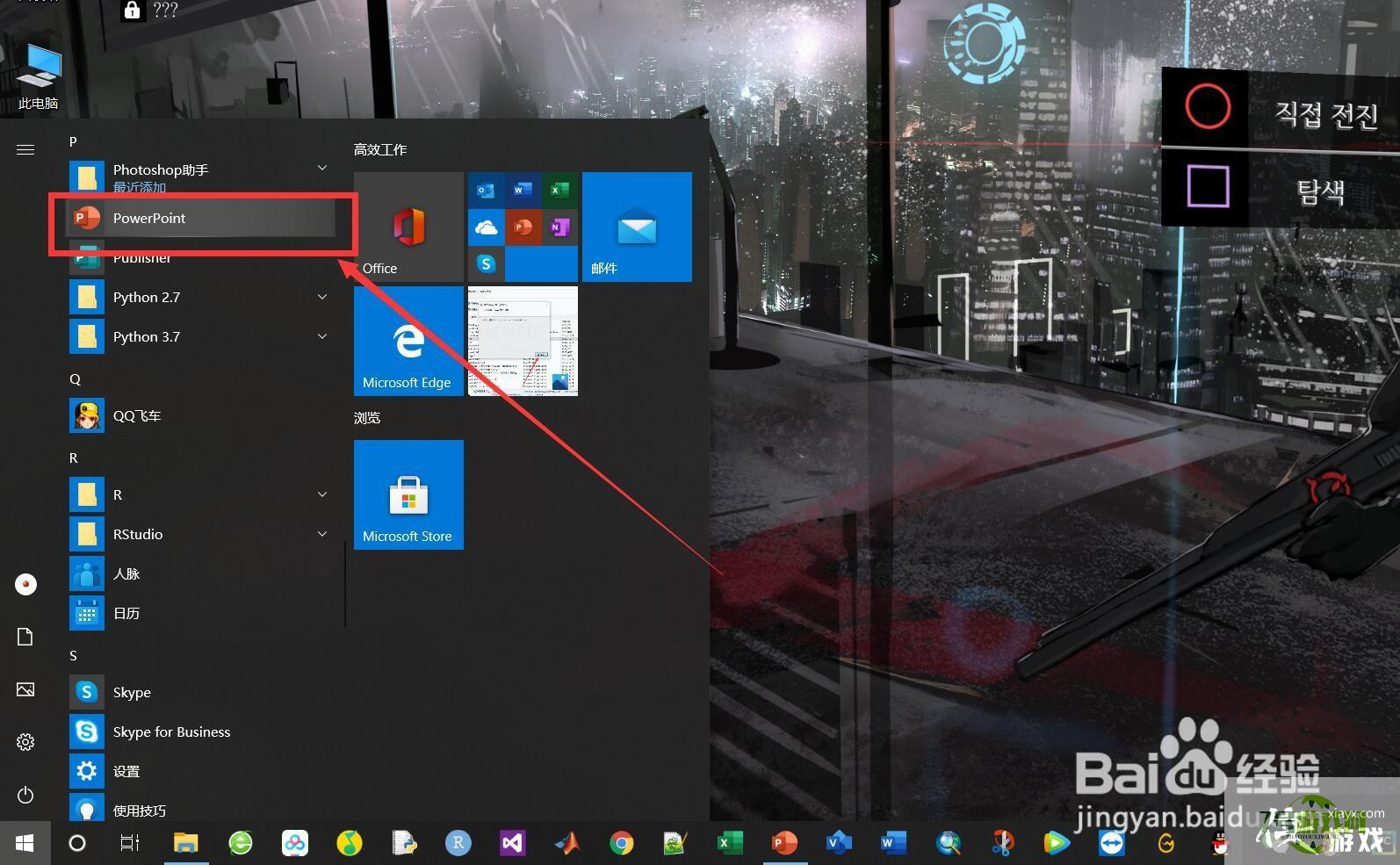
Task: Open Visio on taskbar
Action: pyautogui.click(x=839, y=843)
